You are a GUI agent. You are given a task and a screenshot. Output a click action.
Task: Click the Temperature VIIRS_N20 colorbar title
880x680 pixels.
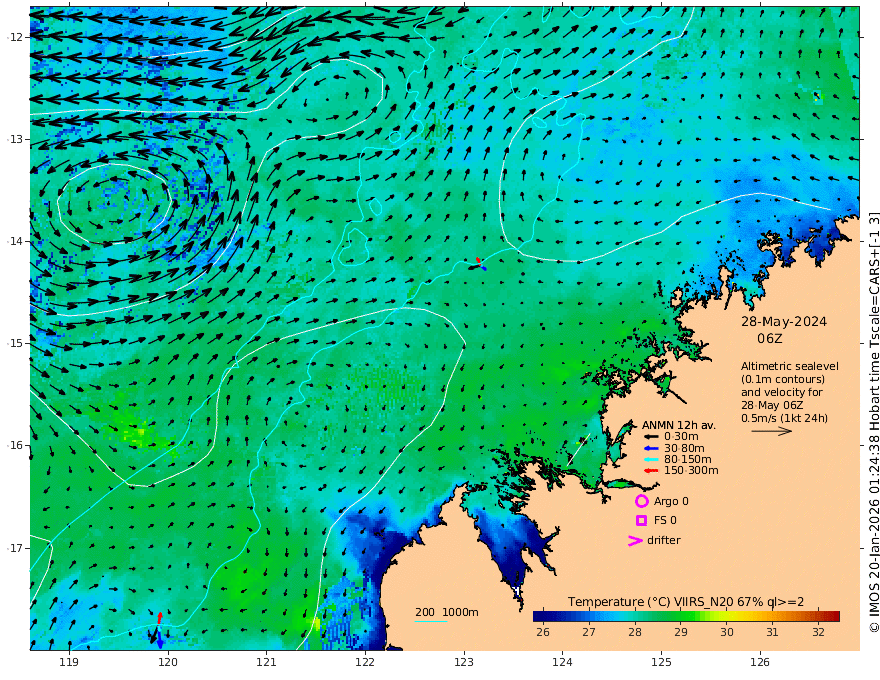[x=686, y=602]
